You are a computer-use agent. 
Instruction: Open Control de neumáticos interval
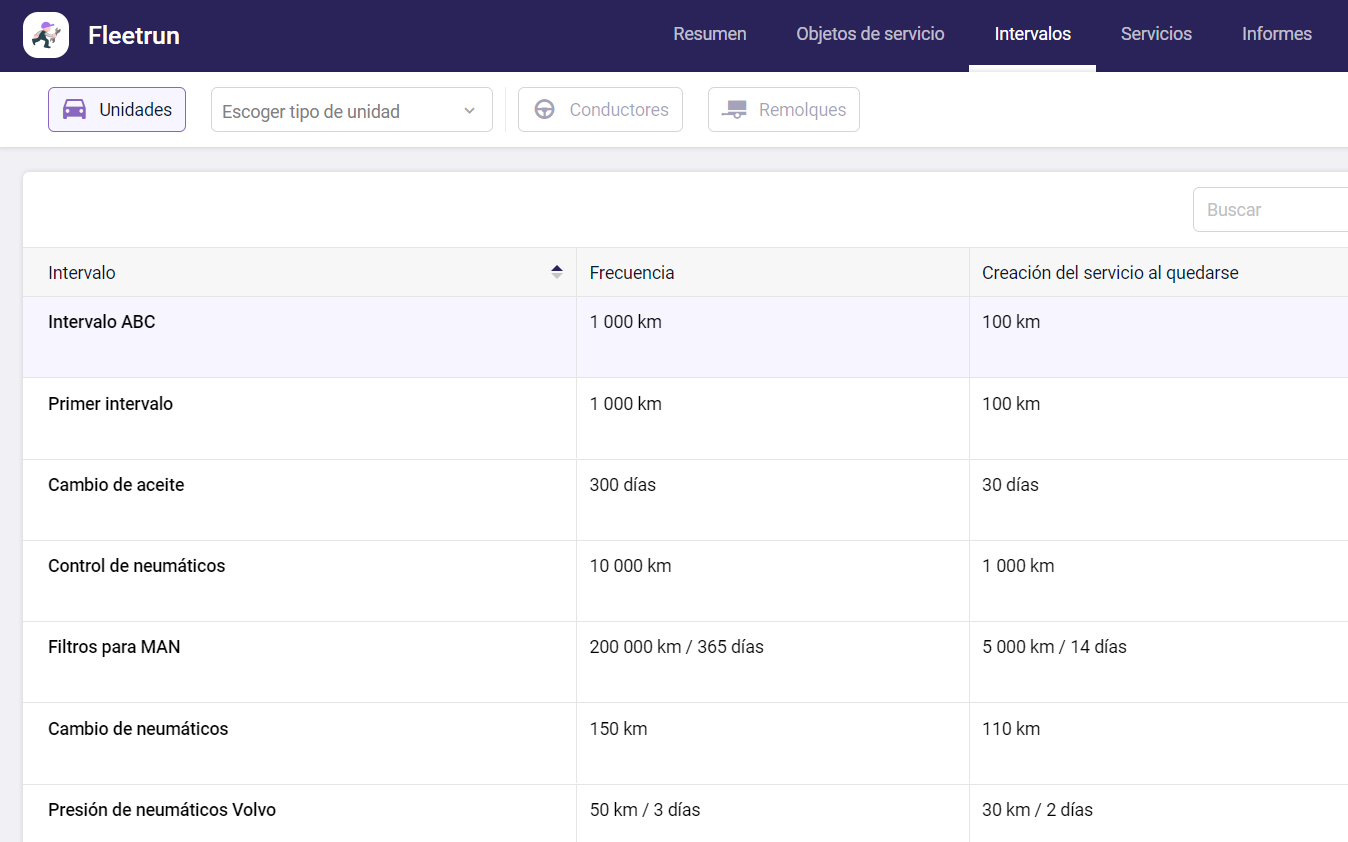(x=137, y=566)
